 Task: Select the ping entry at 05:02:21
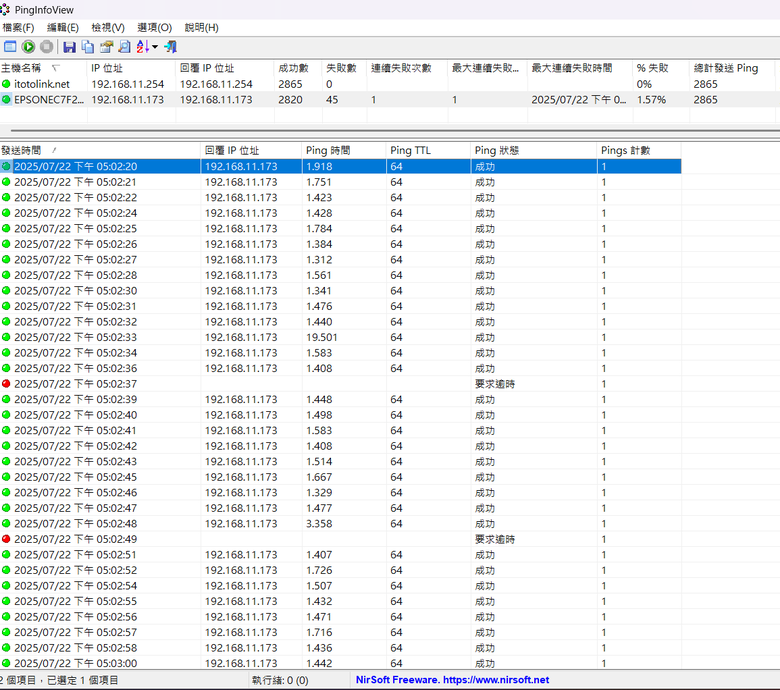tap(340, 182)
